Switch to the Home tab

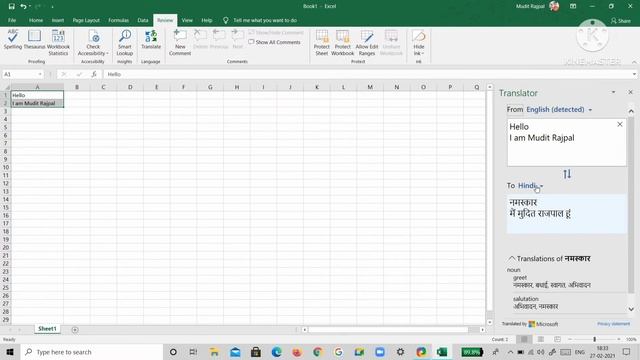click(36, 20)
